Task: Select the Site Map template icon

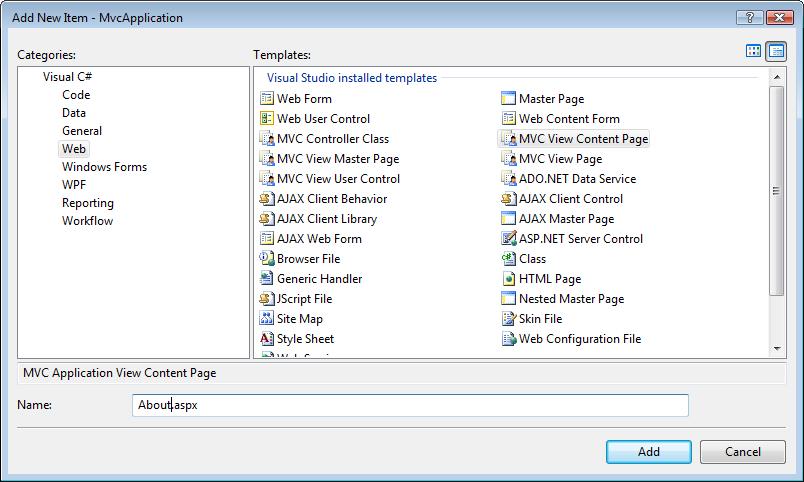Action: 267,318
